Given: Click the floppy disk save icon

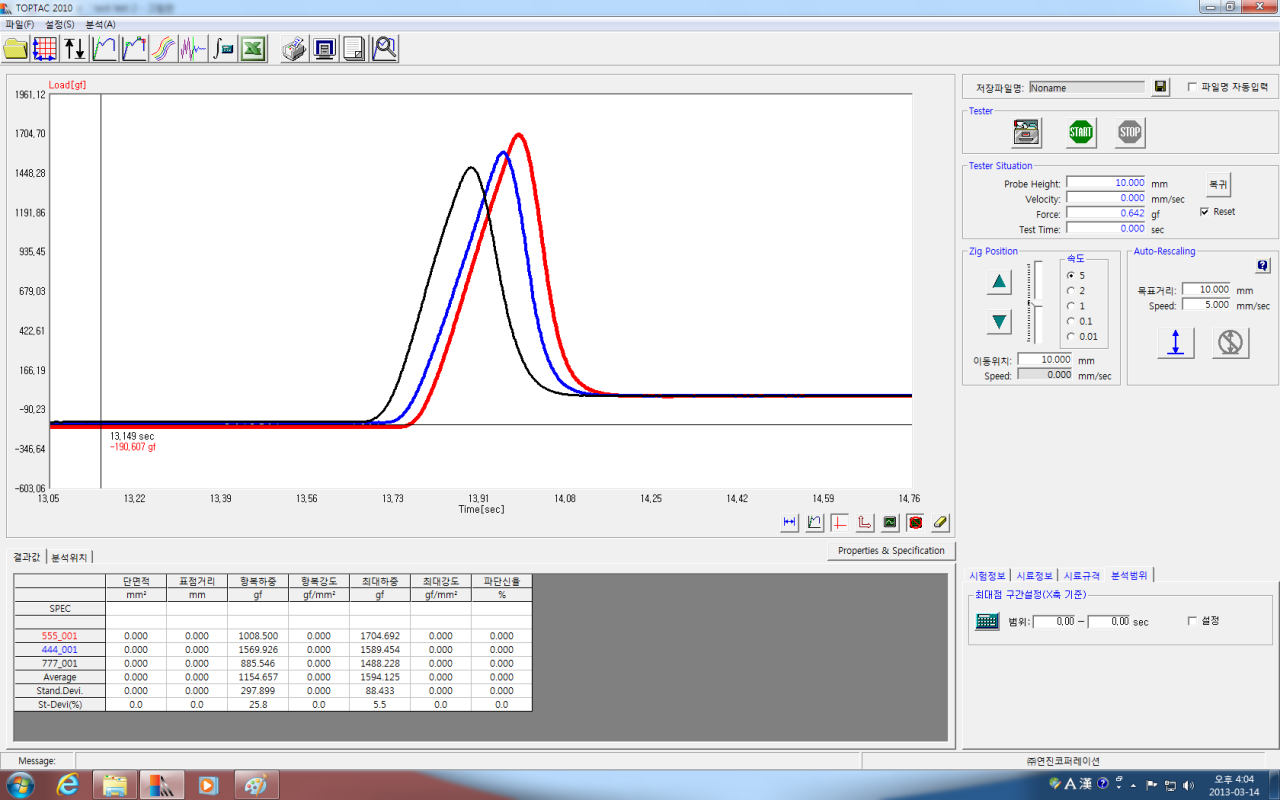Looking at the screenshot, I should (x=1160, y=88).
